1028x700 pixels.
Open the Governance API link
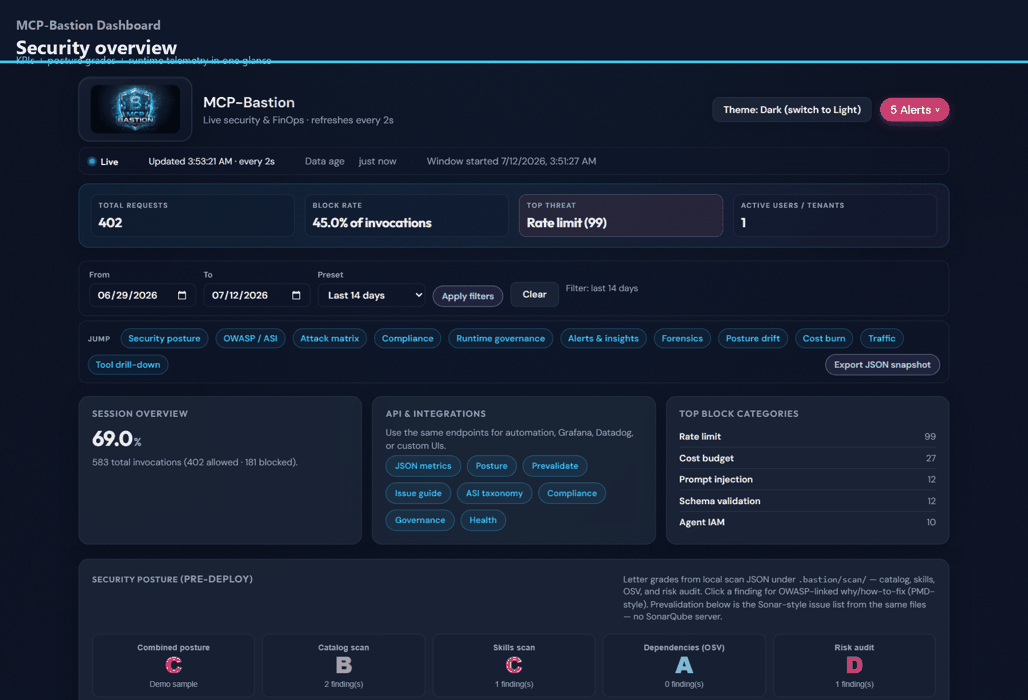pyautogui.click(x=420, y=520)
